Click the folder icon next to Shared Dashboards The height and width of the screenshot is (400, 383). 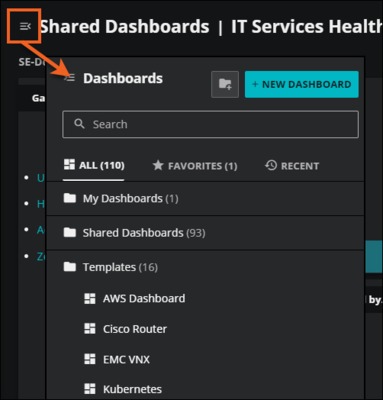pos(70,232)
